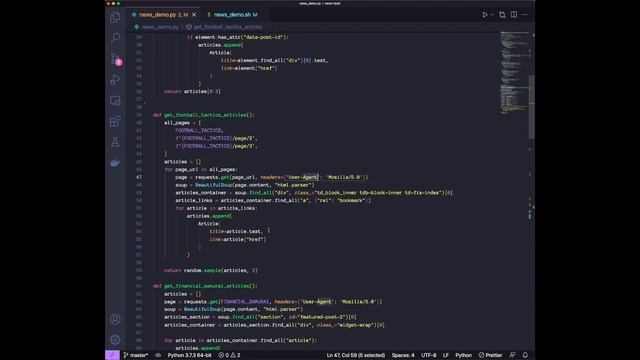The width and height of the screenshot is (640, 360).
Task: Open the remote window indicator in status bar
Action: [x=112, y=355]
